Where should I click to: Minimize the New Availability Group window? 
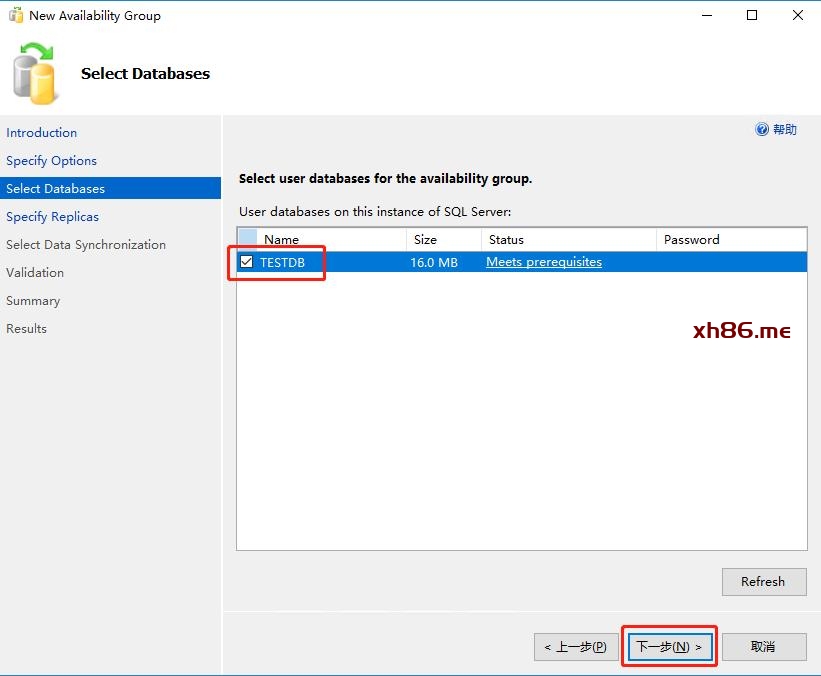click(x=706, y=15)
